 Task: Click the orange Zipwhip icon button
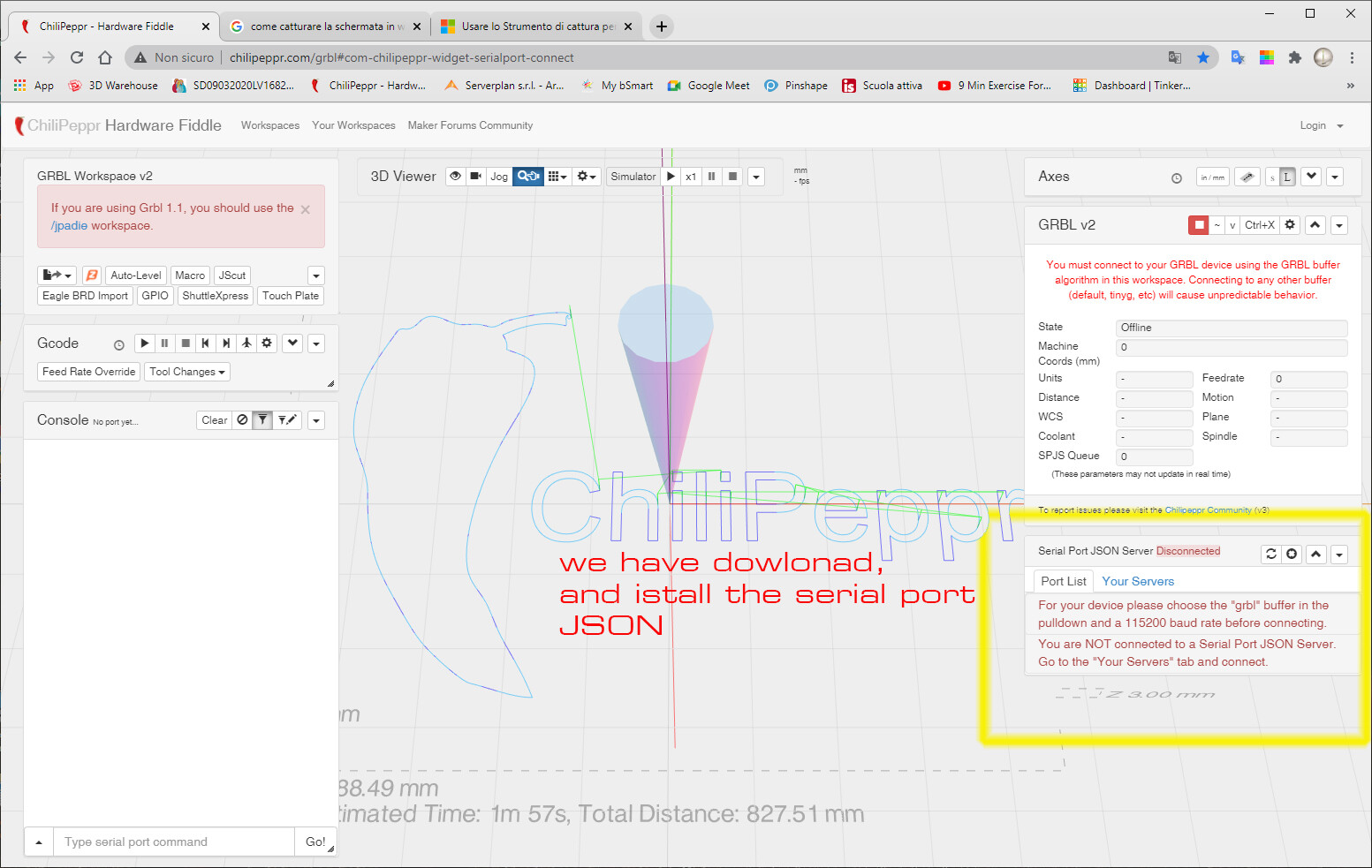pos(92,275)
